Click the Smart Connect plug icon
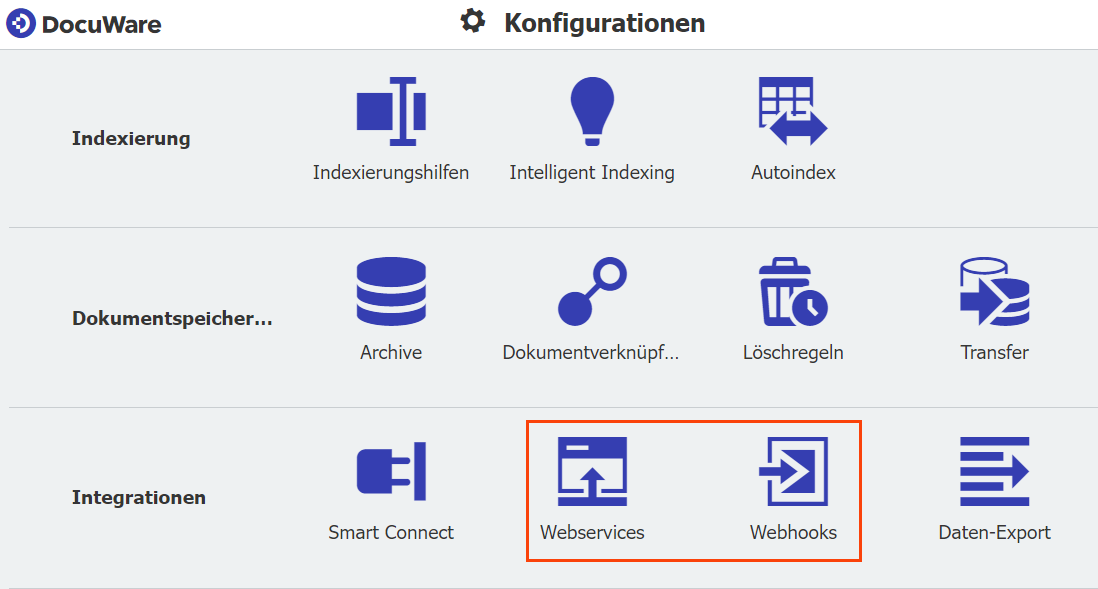1098x589 pixels. (x=391, y=471)
